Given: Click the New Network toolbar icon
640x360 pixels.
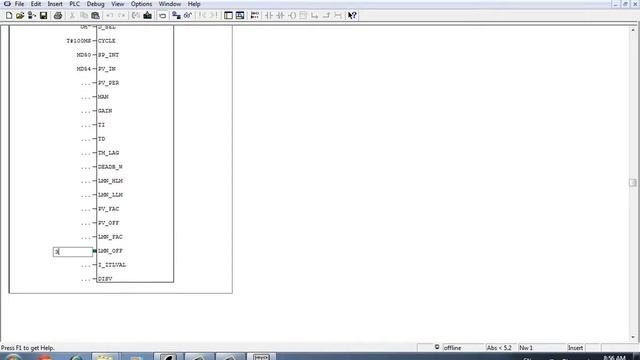Looking at the screenshot, I should pyautogui.click(x=254, y=16).
